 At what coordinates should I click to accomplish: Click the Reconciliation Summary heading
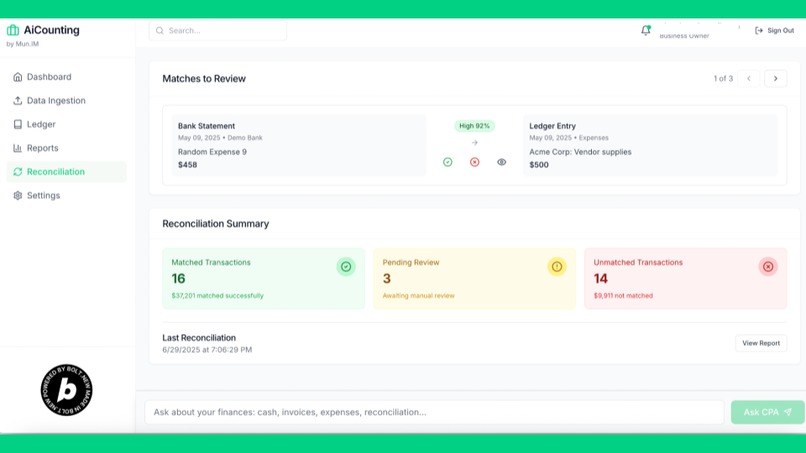[216, 224]
